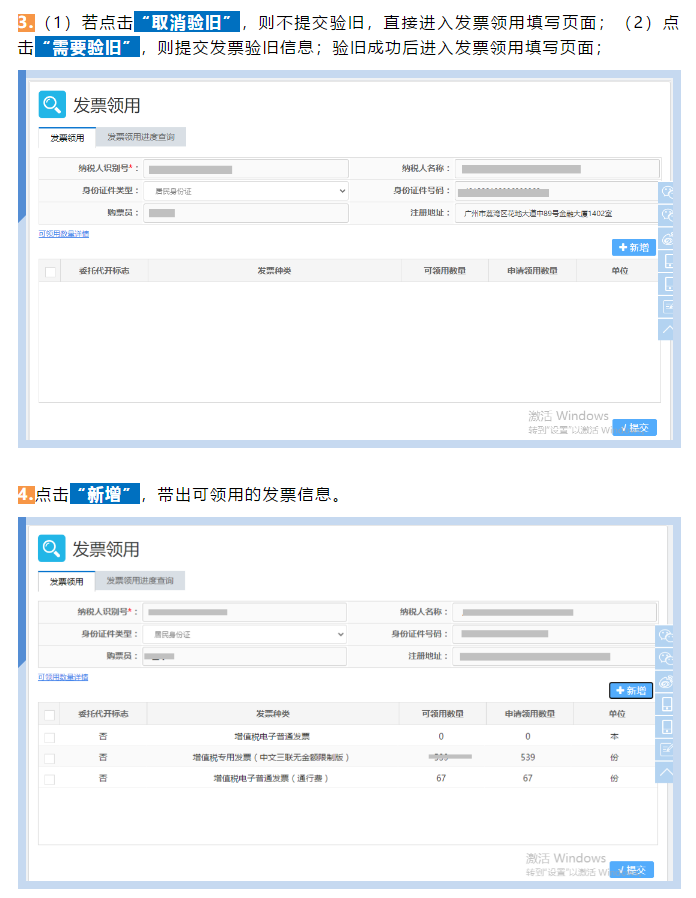Click the Weibo icon in the lower right sidebar
The image size is (696, 898).
click(x=667, y=681)
